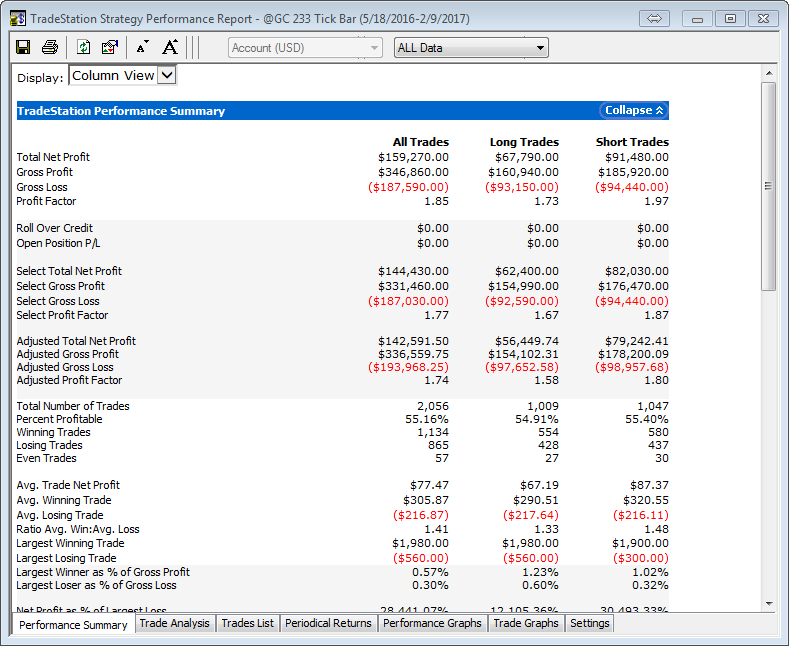Click the Save report icon
Viewport: 789px width, 646px height.
pyautogui.click(x=23, y=47)
